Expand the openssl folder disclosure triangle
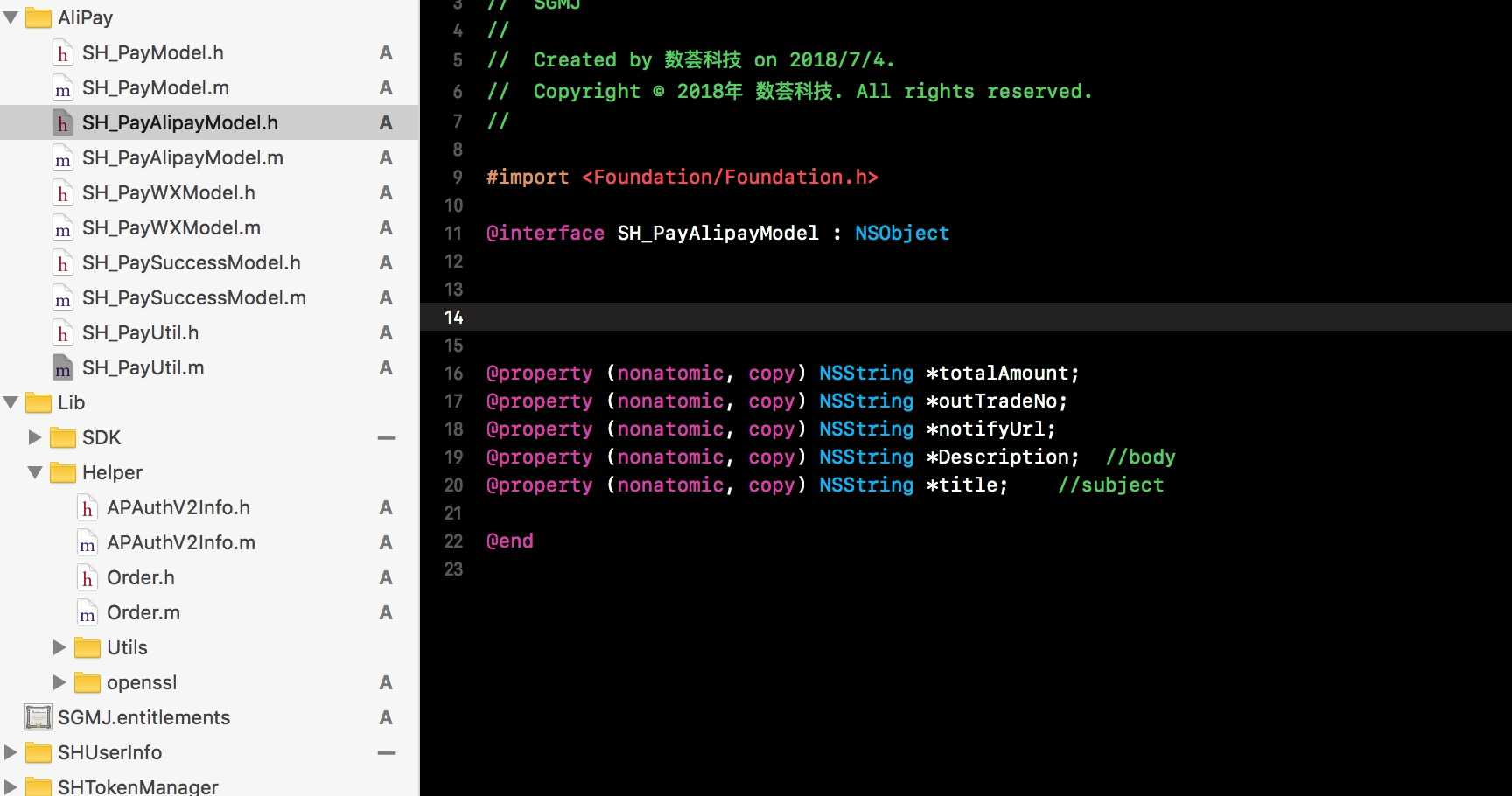Viewport: 1512px width, 796px height. coord(59,682)
